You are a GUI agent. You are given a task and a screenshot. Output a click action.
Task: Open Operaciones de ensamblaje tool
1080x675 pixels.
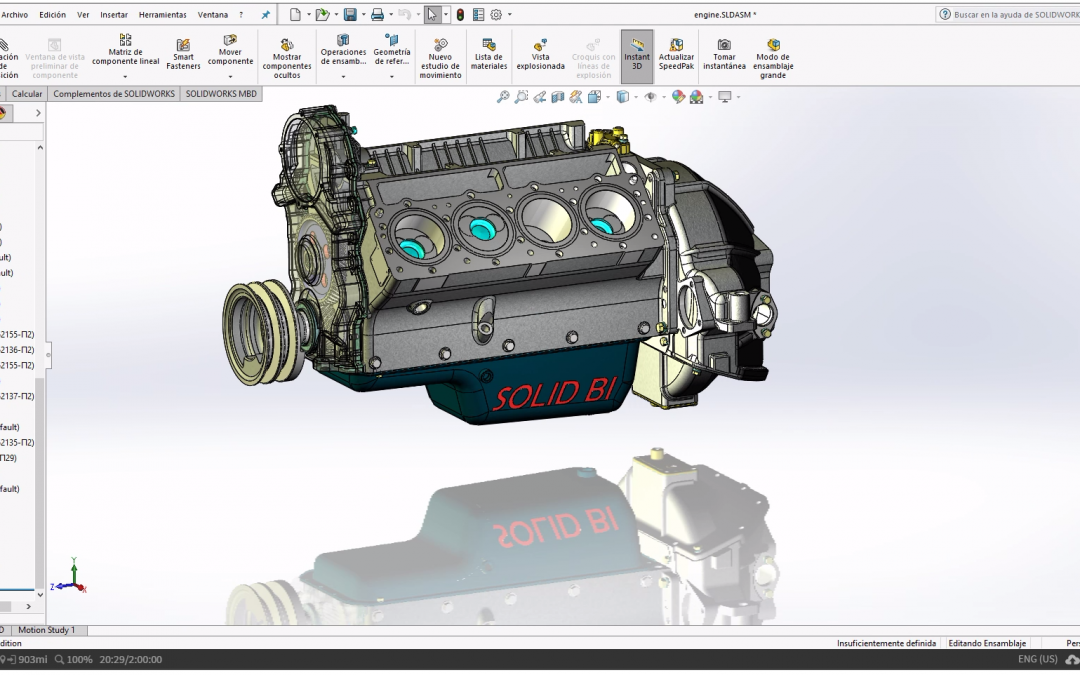coord(343,50)
